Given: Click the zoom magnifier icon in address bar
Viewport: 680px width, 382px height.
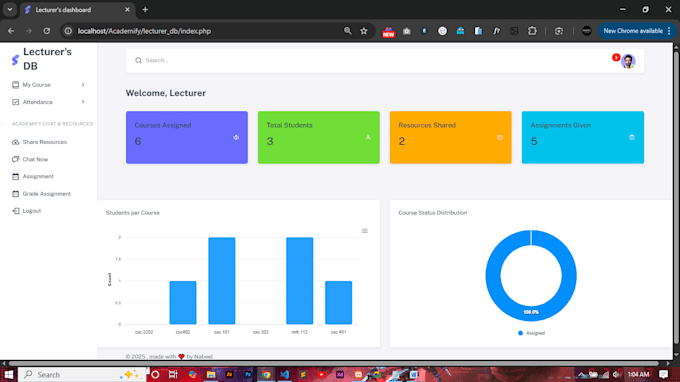Looking at the screenshot, I should tap(347, 31).
